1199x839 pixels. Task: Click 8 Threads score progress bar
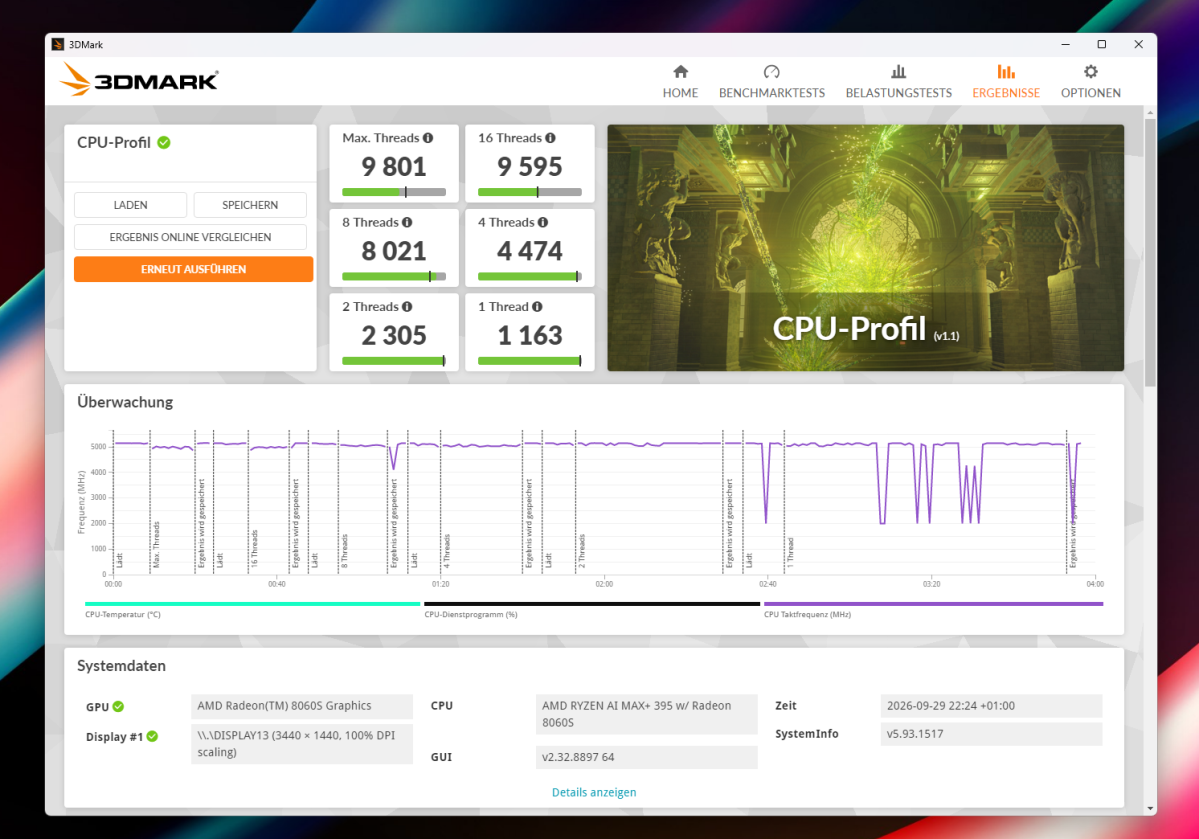[x=394, y=276]
